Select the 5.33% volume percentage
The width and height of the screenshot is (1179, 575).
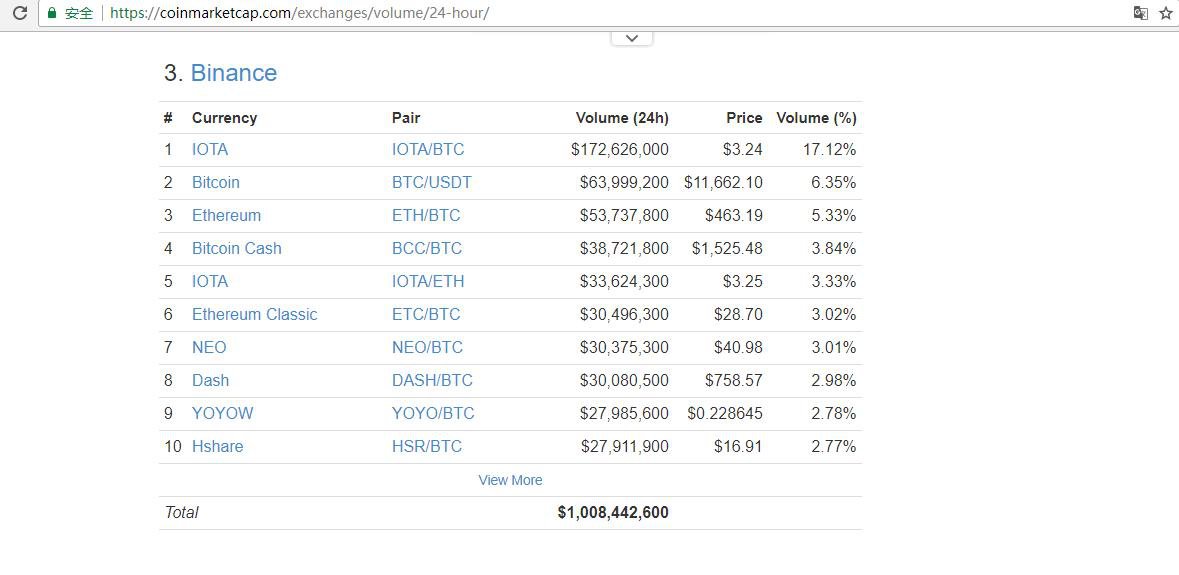click(834, 216)
